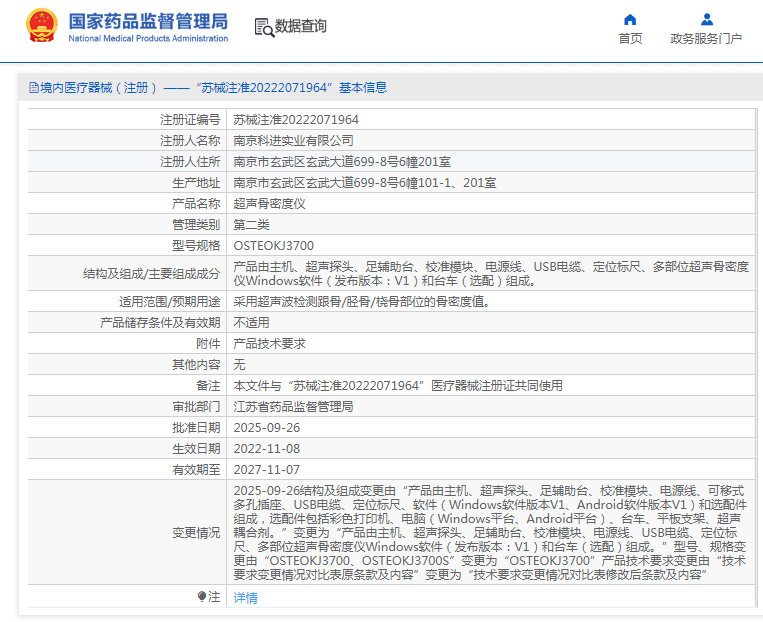Open the 详情 link in the note row
Screen dimensions: 763x622
pyautogui.click(x=245, y=598)
